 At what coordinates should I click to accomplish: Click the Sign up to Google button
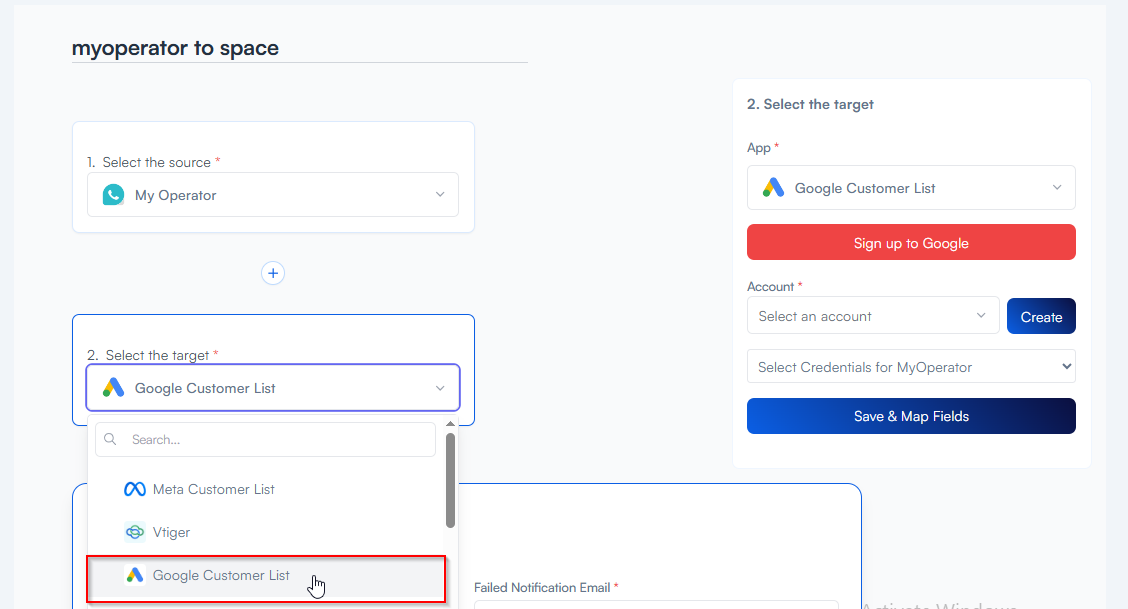[x=911, y=242]
